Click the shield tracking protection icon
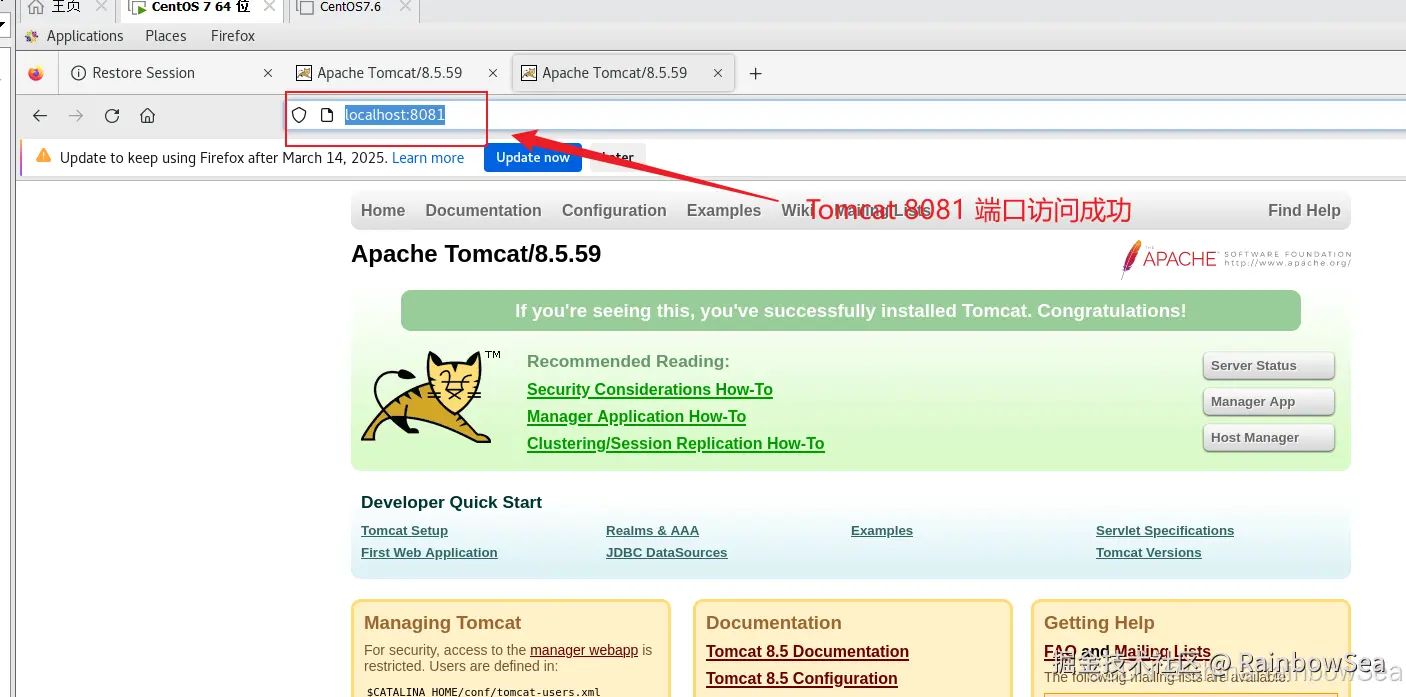 tap(299, 115)
